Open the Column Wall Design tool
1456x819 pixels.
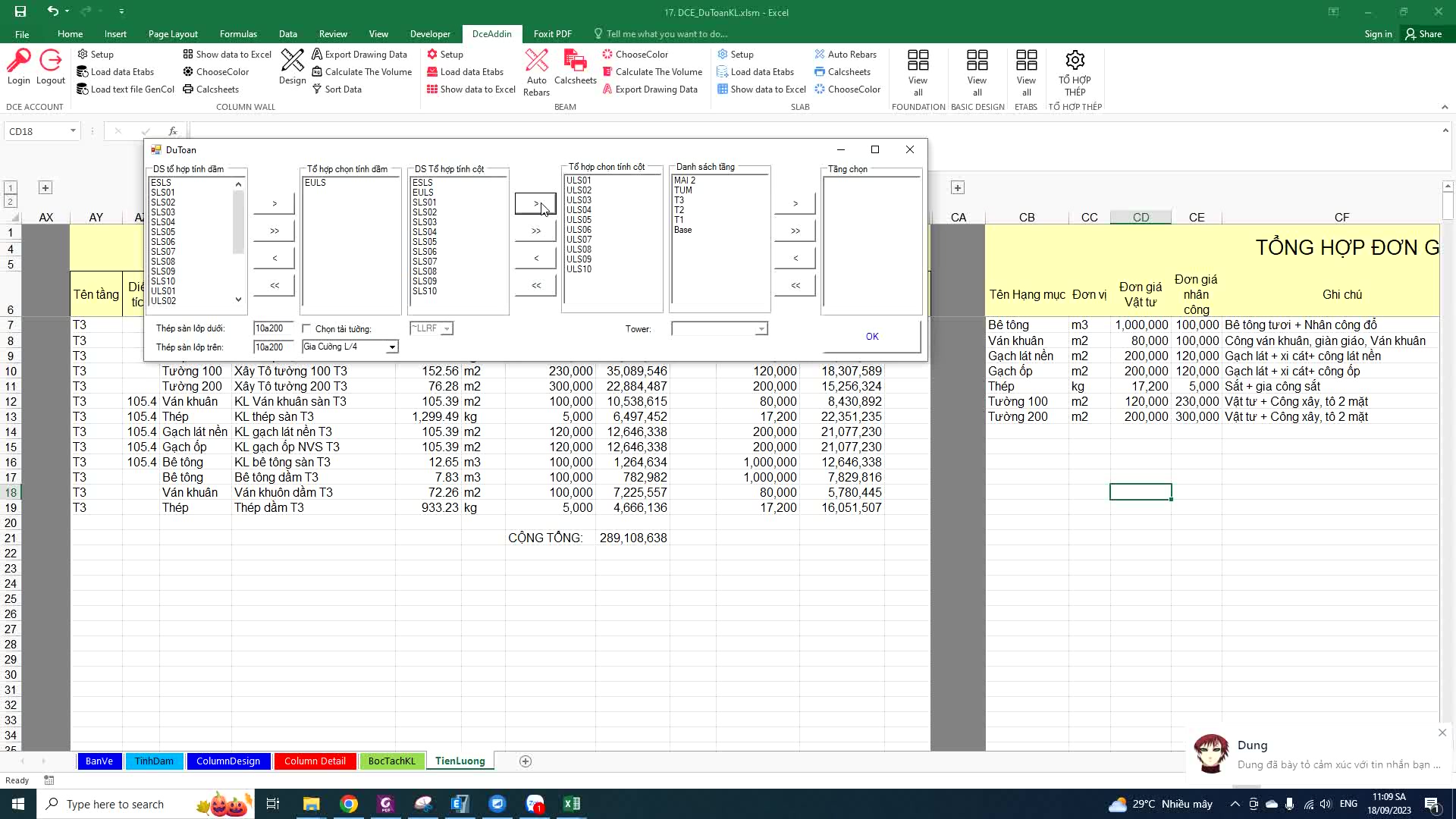(x=292, y=67)
